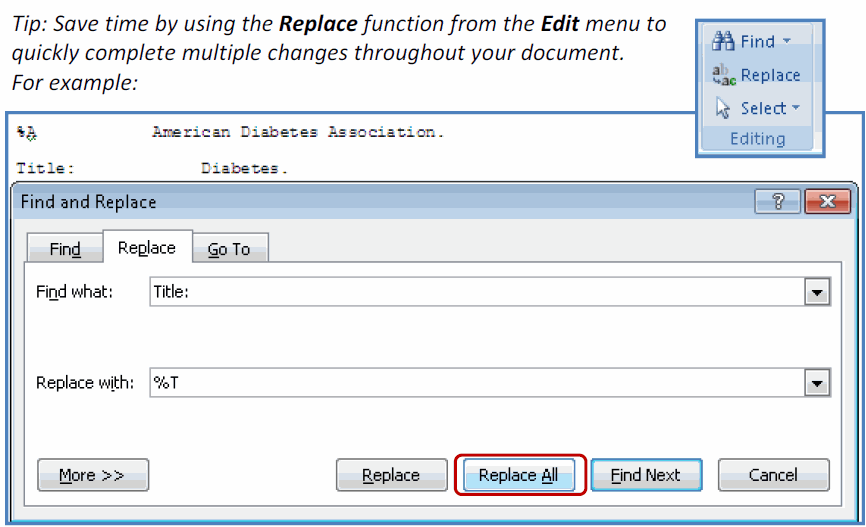Click the single Replace button
Screen dimensions: 866x527
point(392,475)
